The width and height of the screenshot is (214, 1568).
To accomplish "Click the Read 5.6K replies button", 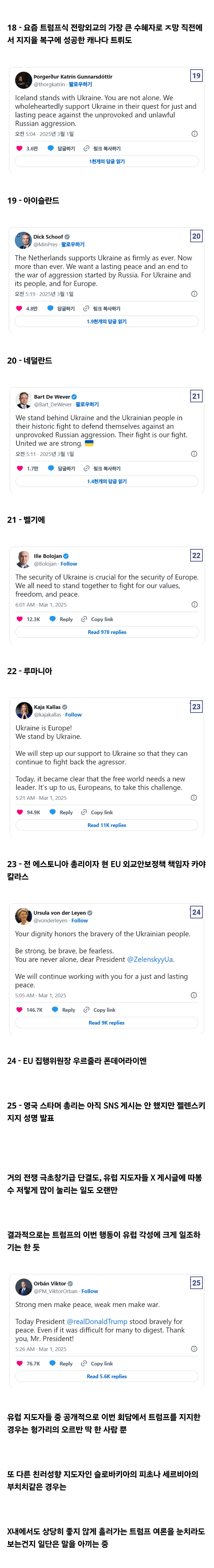I will [x=107, y=1376].
